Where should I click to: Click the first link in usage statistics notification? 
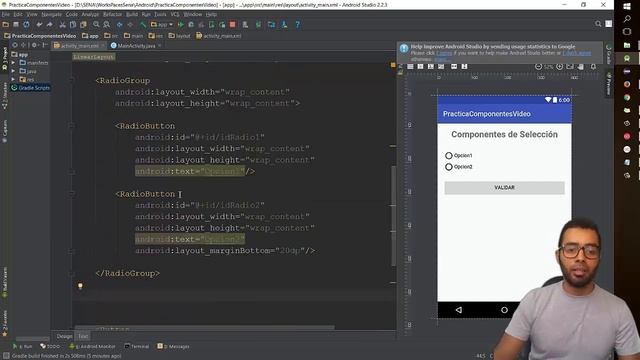[x=444, y=53]
